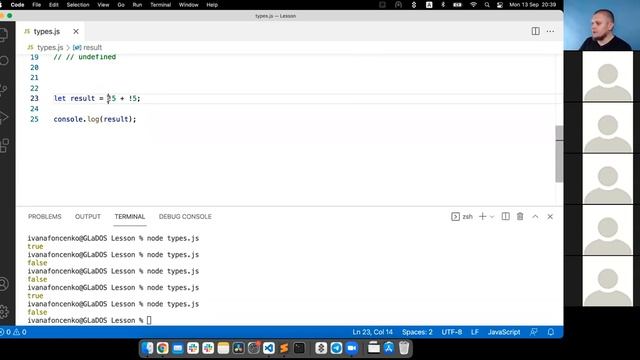Open the Edit menu

(53, 5)
